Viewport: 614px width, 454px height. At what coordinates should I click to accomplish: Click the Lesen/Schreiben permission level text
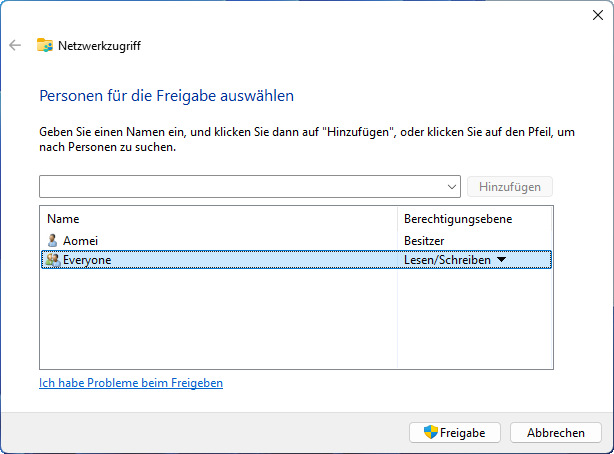pyautogui.click(x=447, y=260)
